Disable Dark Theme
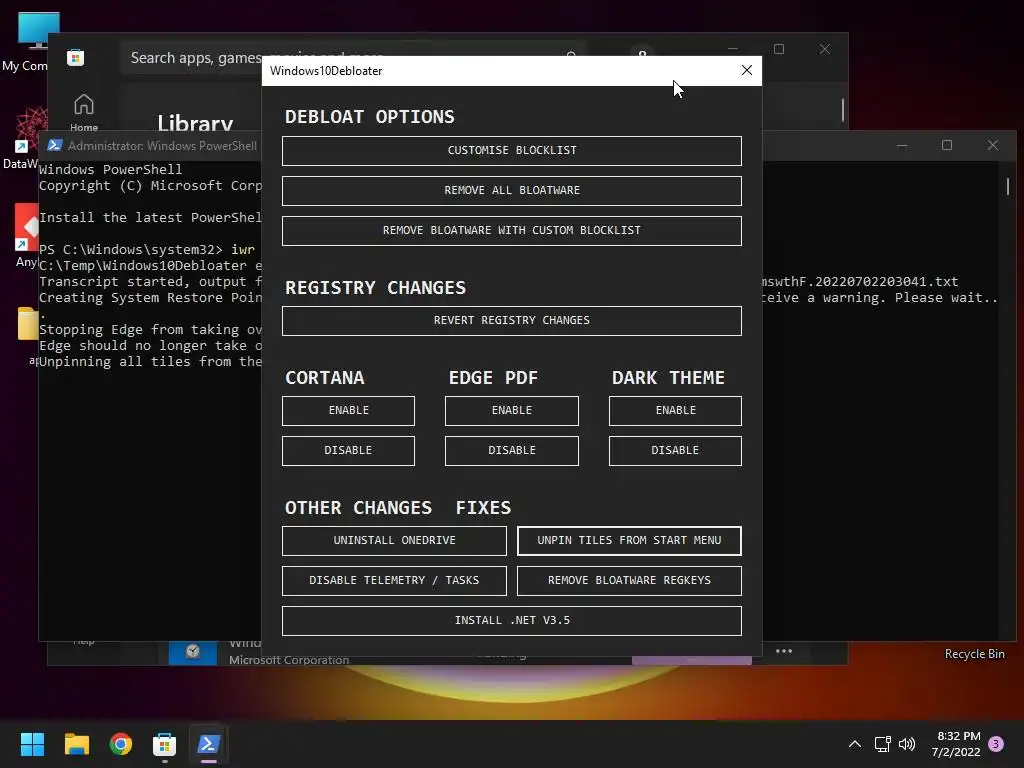1024x768 pixels. click(x=675, y=450)
